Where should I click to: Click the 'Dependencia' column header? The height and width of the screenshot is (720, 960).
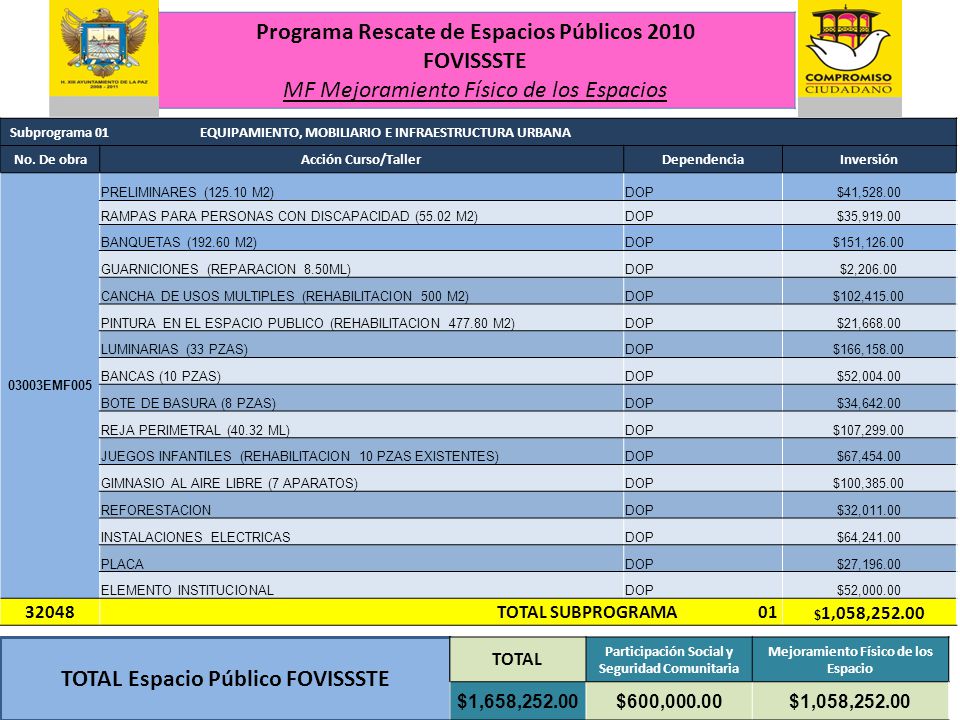point(703,159)
